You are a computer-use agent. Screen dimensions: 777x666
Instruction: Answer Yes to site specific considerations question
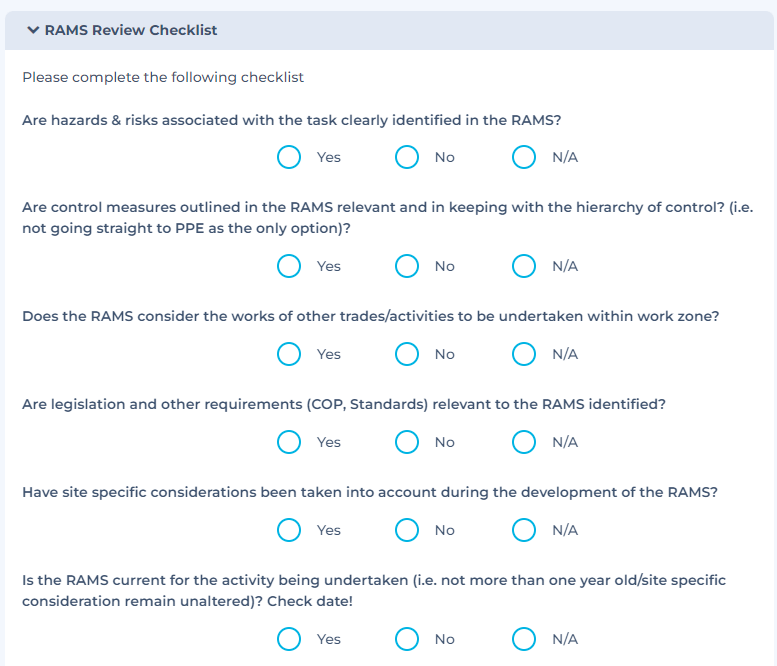289,530
